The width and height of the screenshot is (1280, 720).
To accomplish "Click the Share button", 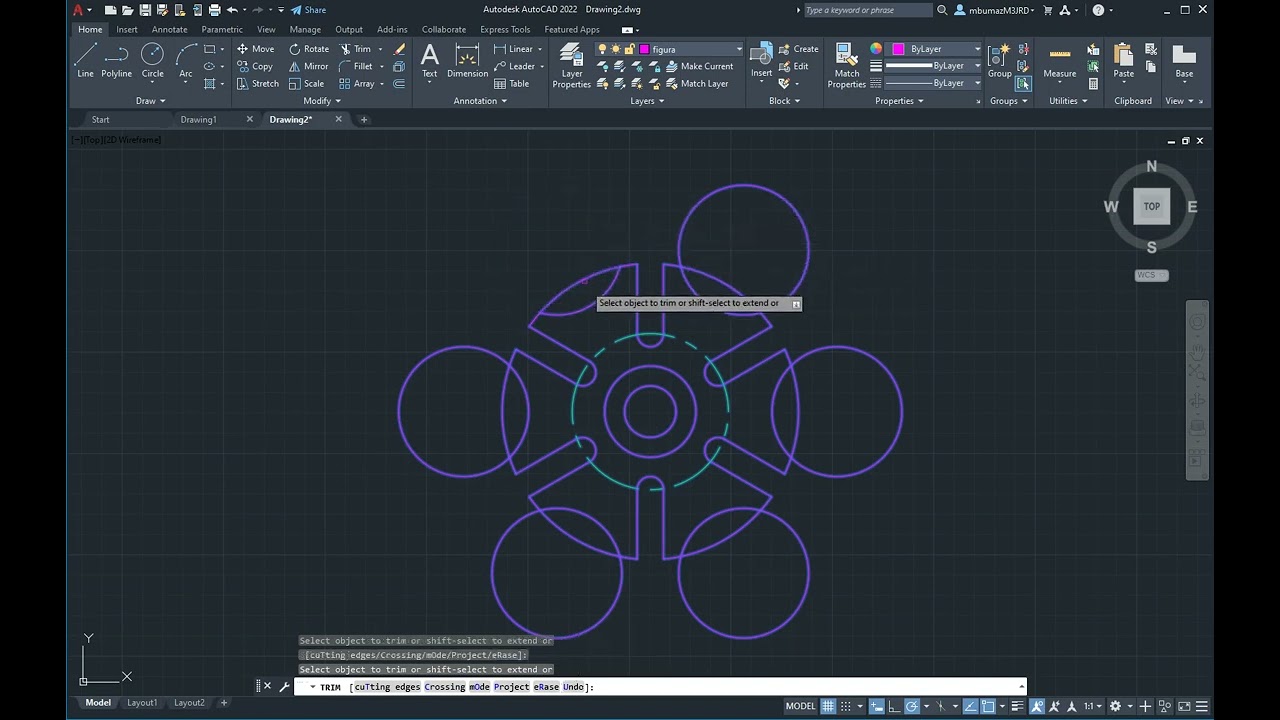I will (x=308, y=10).
